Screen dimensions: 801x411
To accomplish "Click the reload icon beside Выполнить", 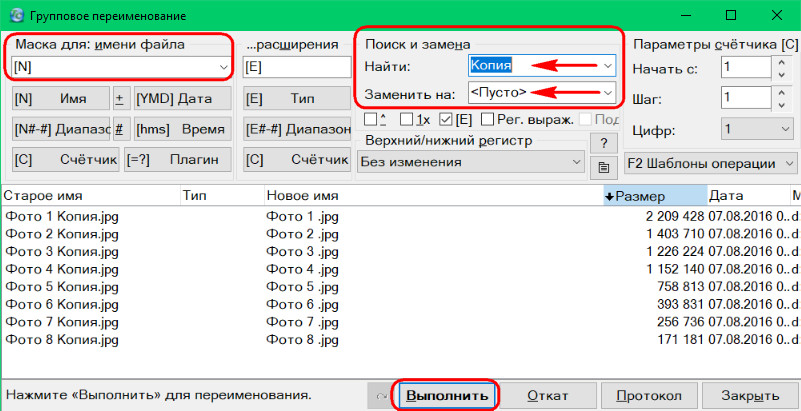I will (x=381, y=396).
